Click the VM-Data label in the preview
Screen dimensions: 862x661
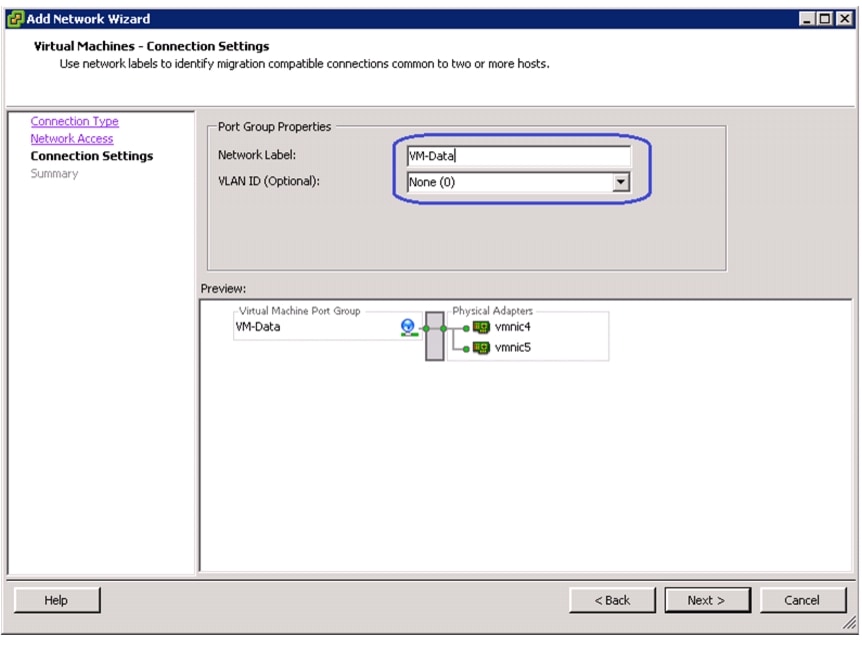coord(258,327)
